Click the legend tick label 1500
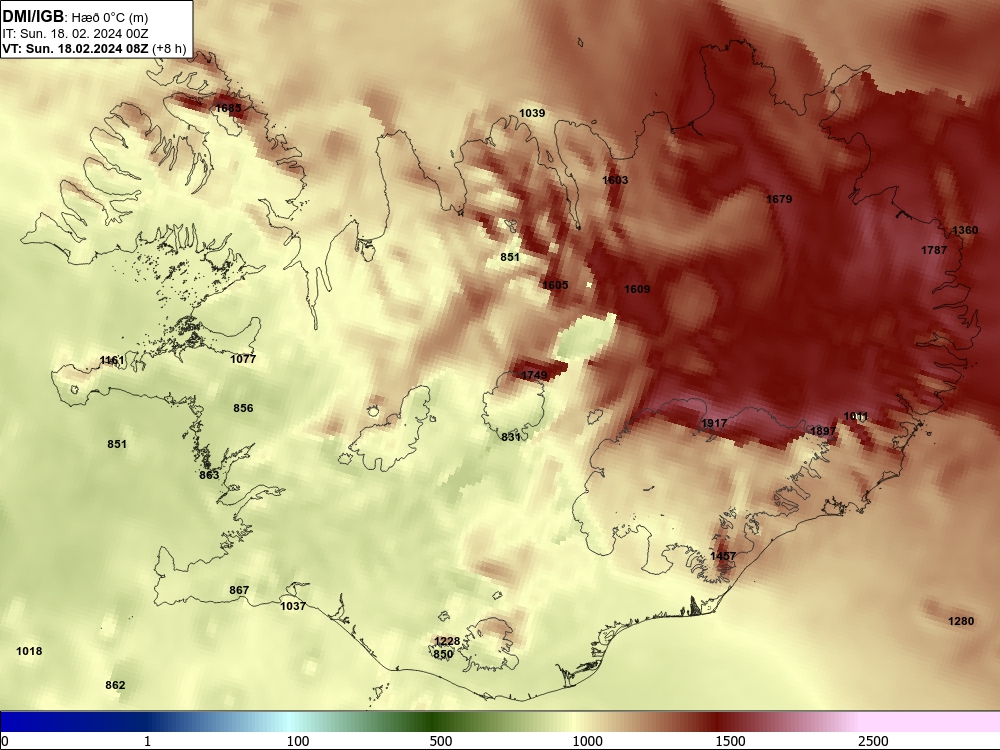The width and height of the screenshot is (1000, 750). point(730,741)
